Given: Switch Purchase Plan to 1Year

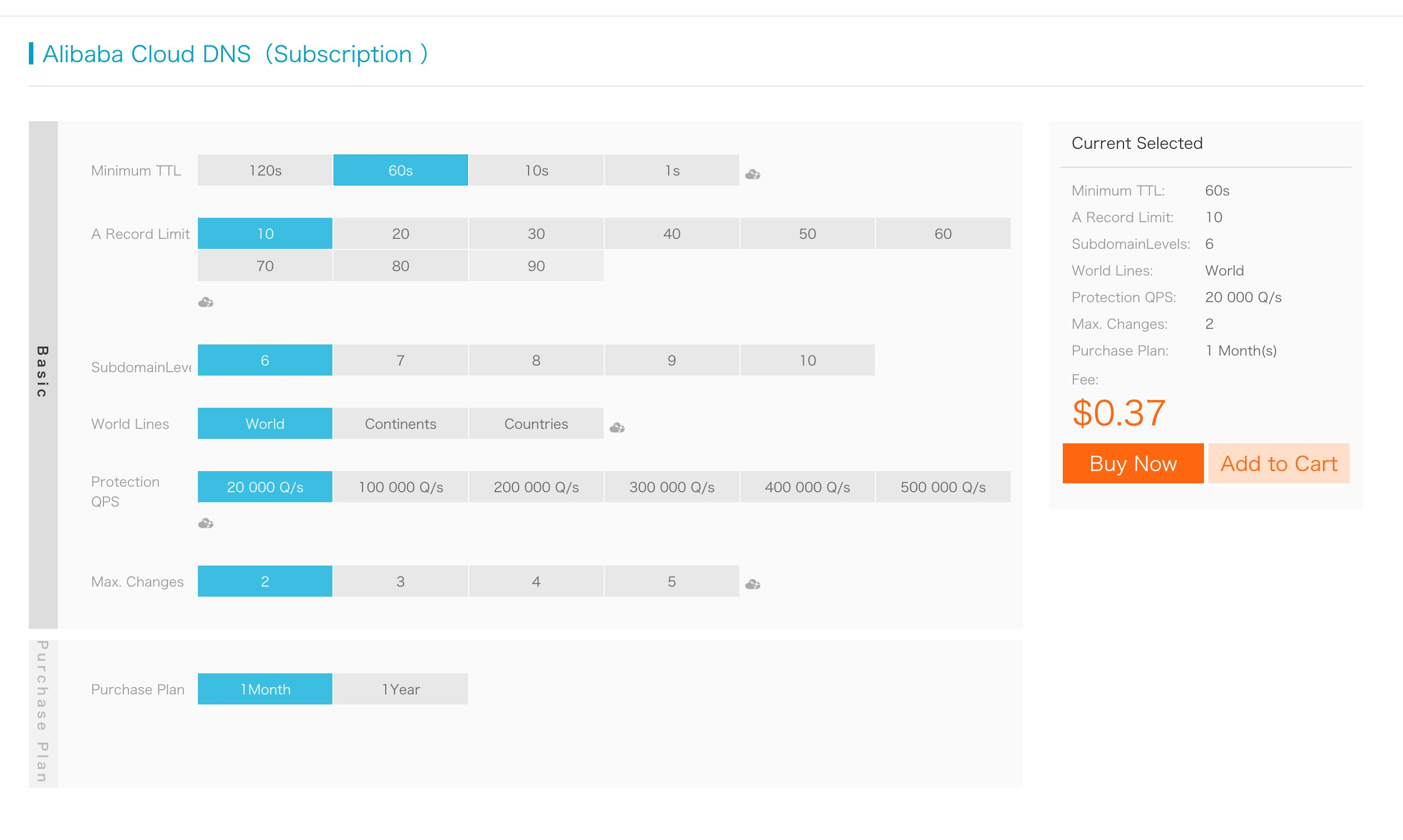Looking at the screenshot, I should point(400,689).
